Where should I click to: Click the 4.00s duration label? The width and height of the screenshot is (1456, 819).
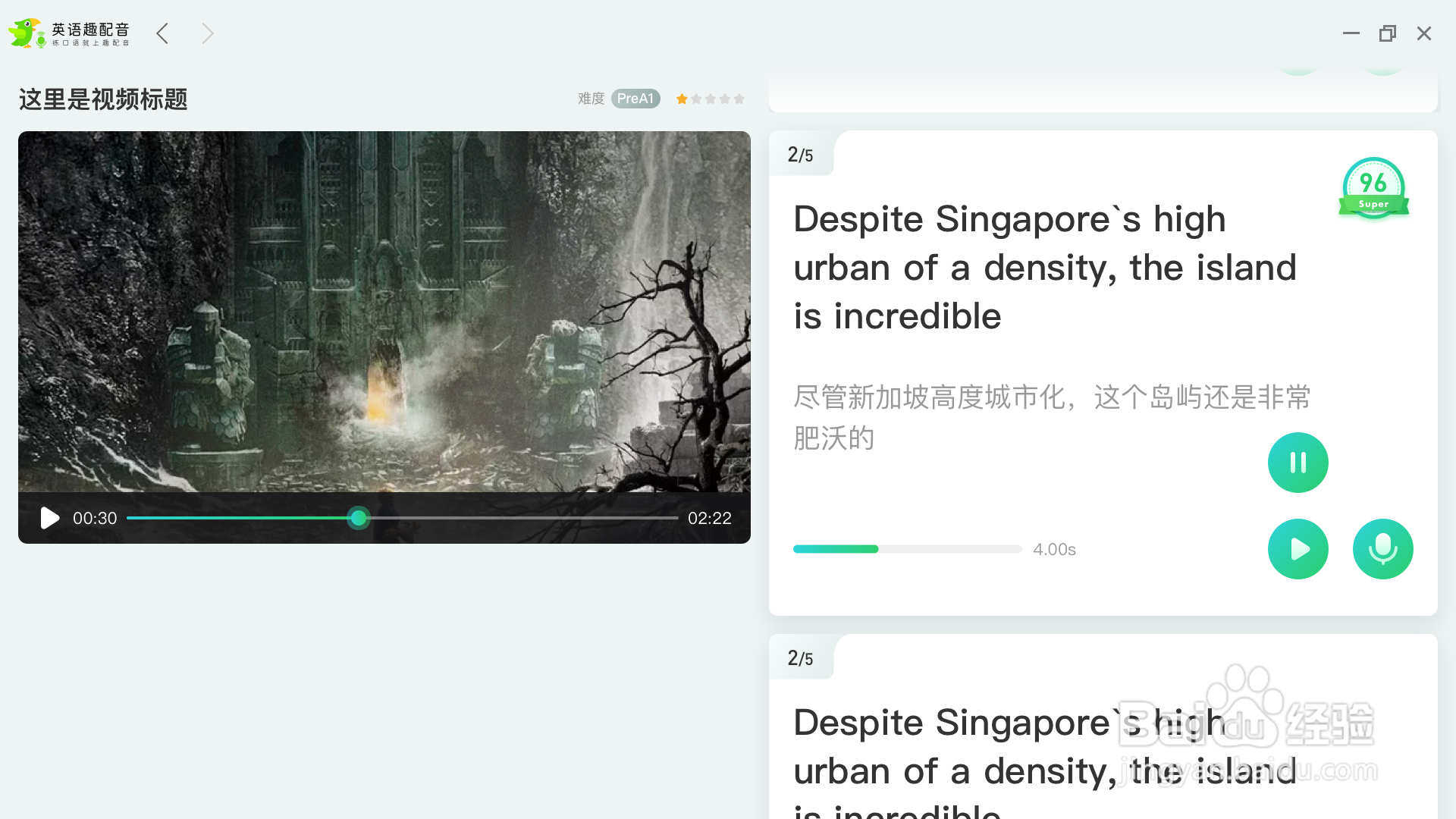point(1054,549)
